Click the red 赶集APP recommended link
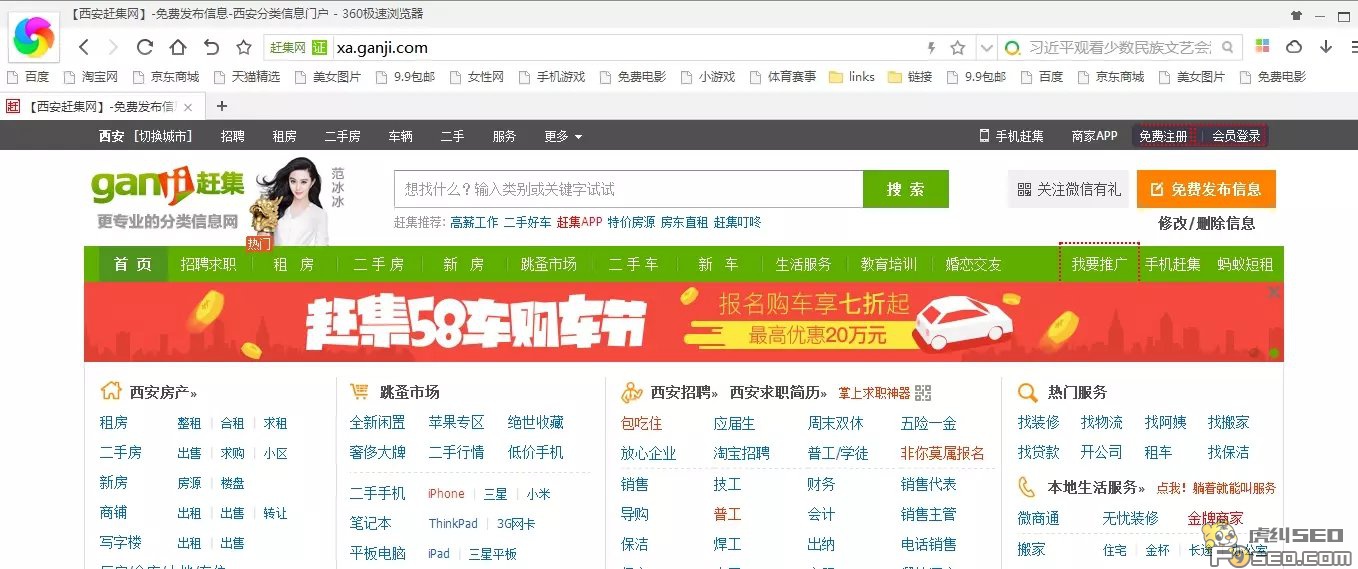 (580, 222)
